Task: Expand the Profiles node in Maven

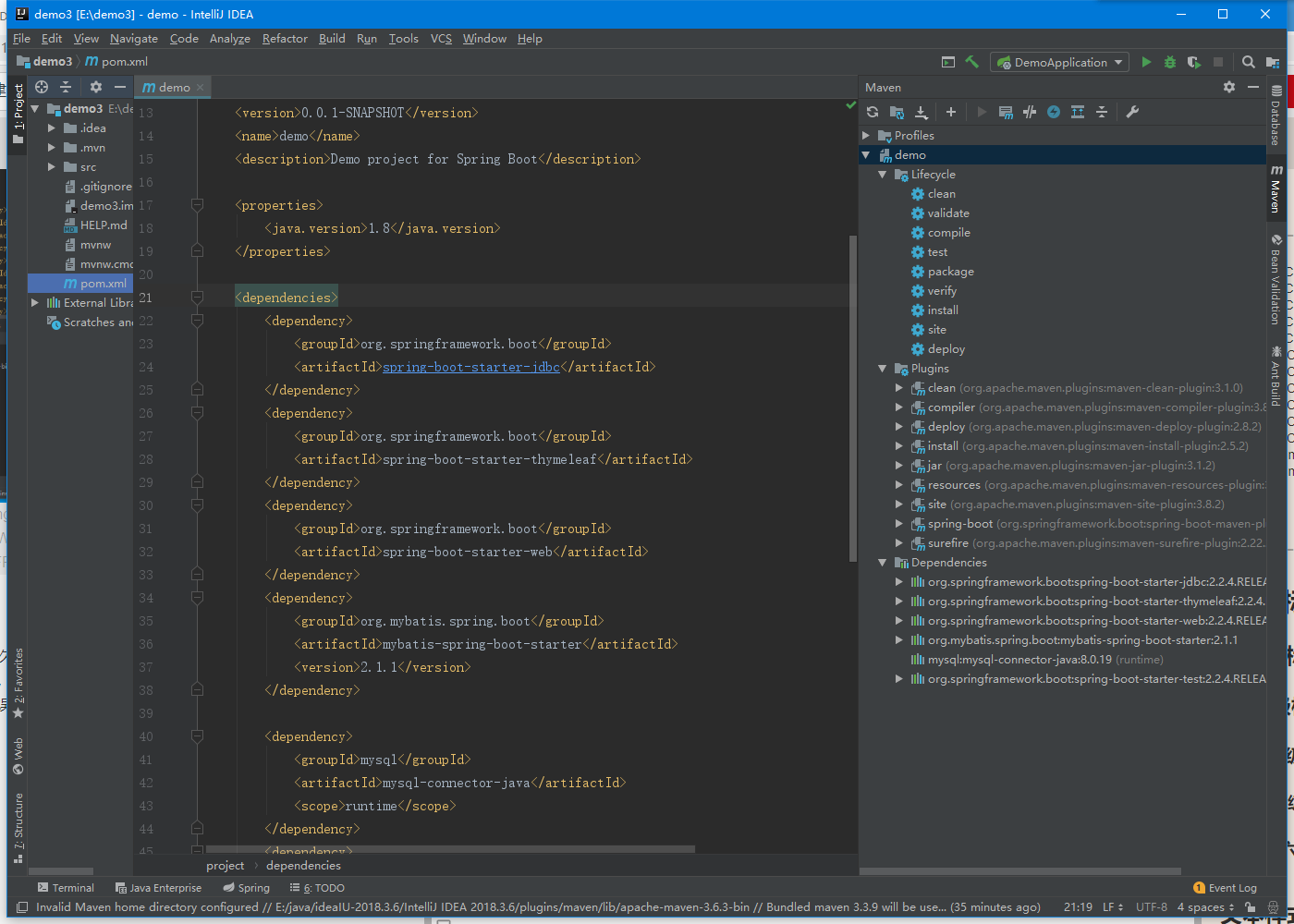Action: click(x=866, y=135)
